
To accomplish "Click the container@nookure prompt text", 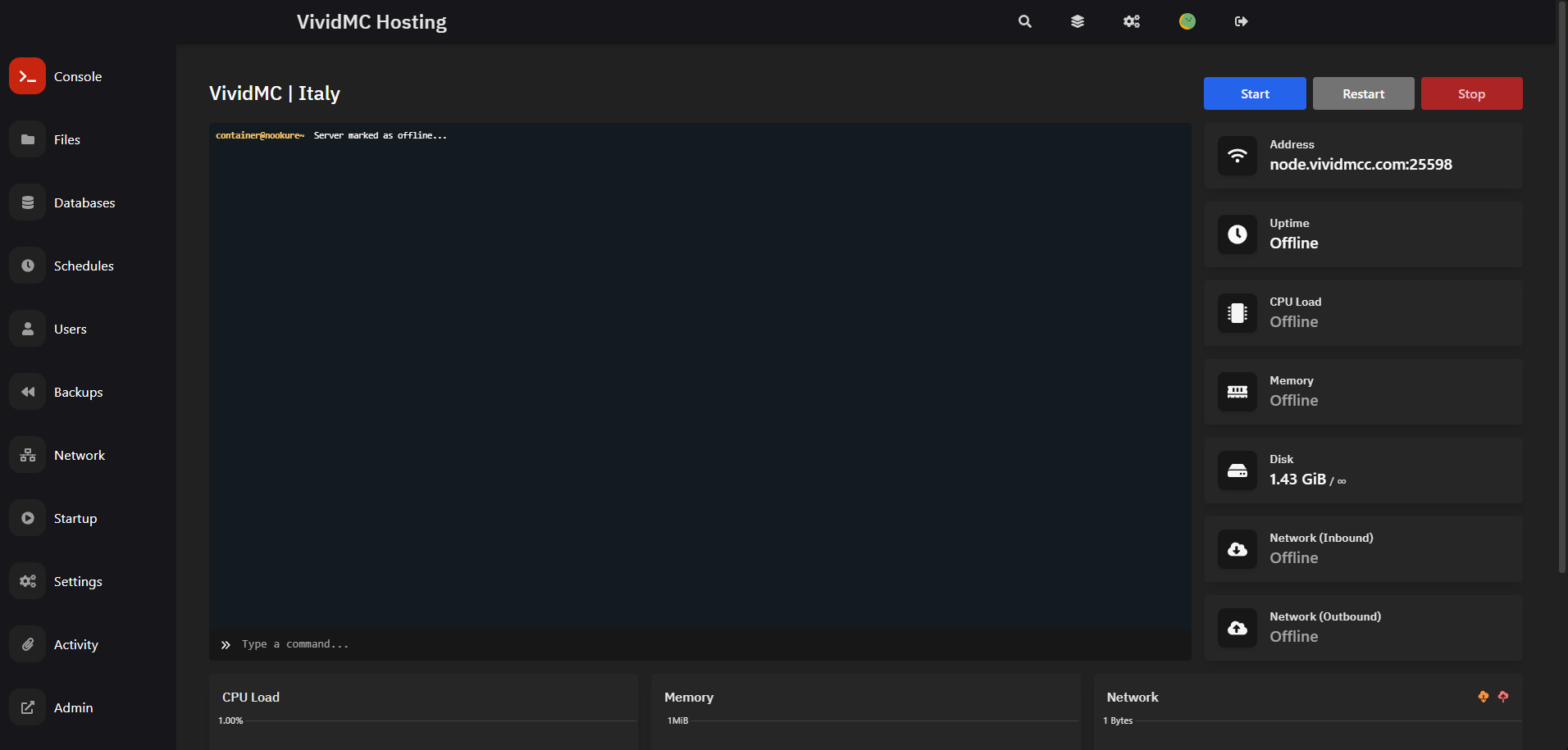I will click(x=260, y=135).
